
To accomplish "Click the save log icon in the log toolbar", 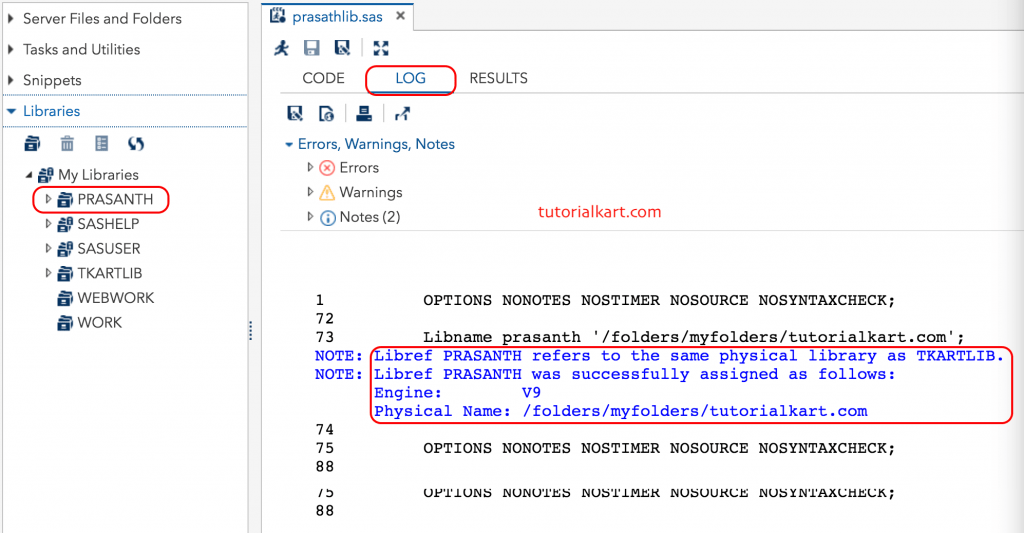I will pyautogui.click(x=295, y=114).
